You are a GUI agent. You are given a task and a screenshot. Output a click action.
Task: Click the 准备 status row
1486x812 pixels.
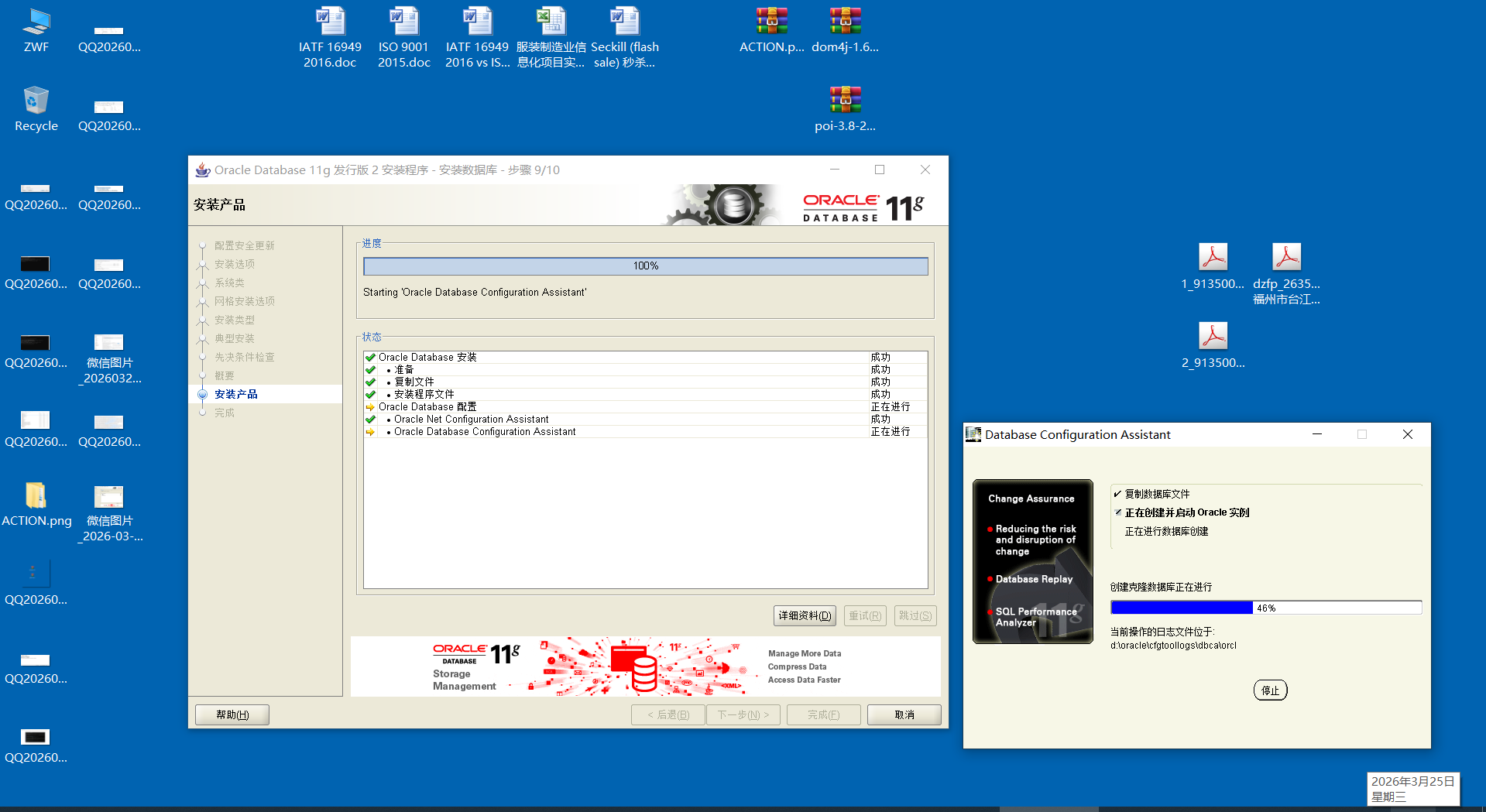click(x=645, y=369)
